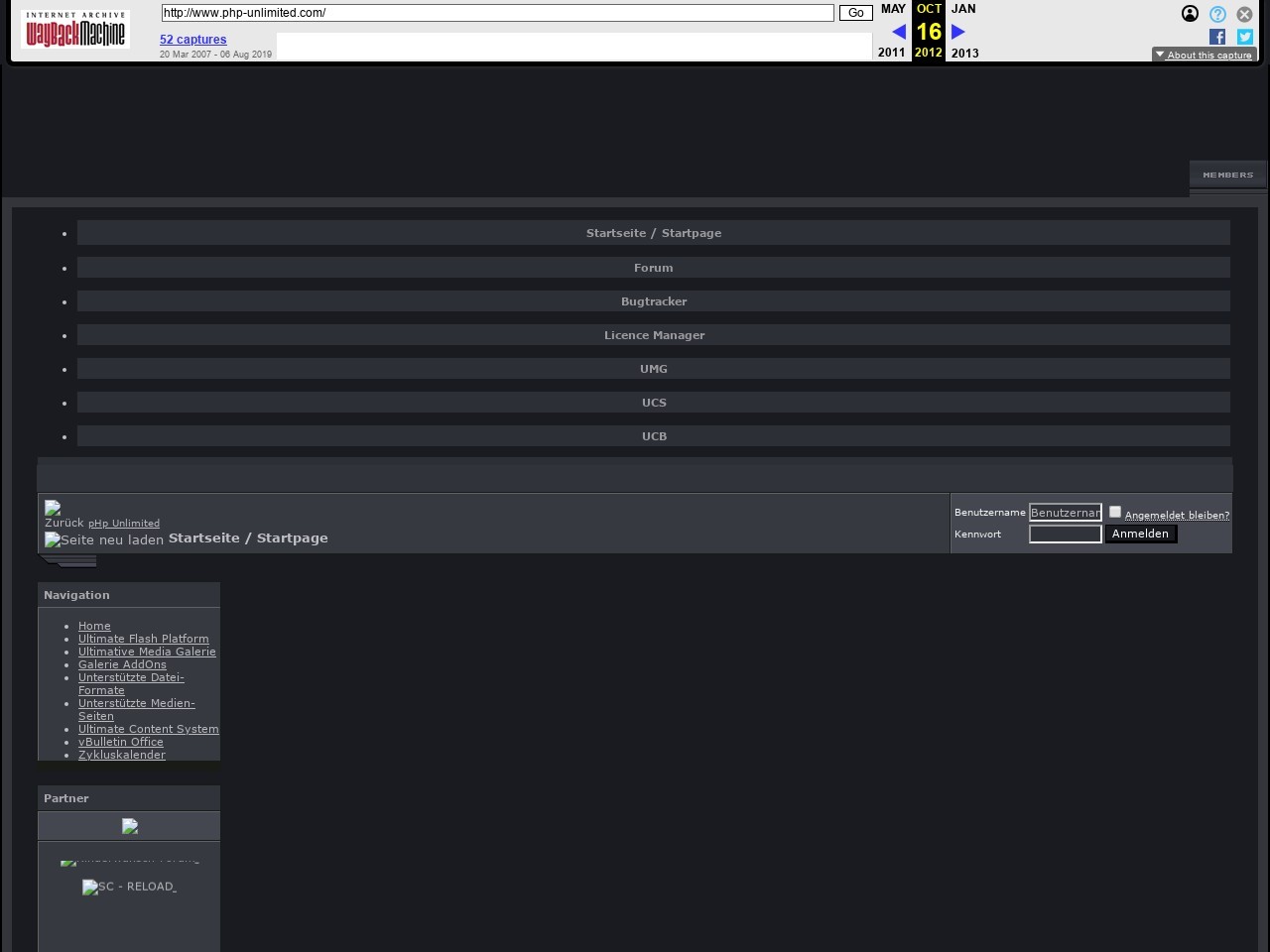The image size is (1270, 952).
Task: Select the 2011 year in capture timeline
Action: tap(891, 53)
